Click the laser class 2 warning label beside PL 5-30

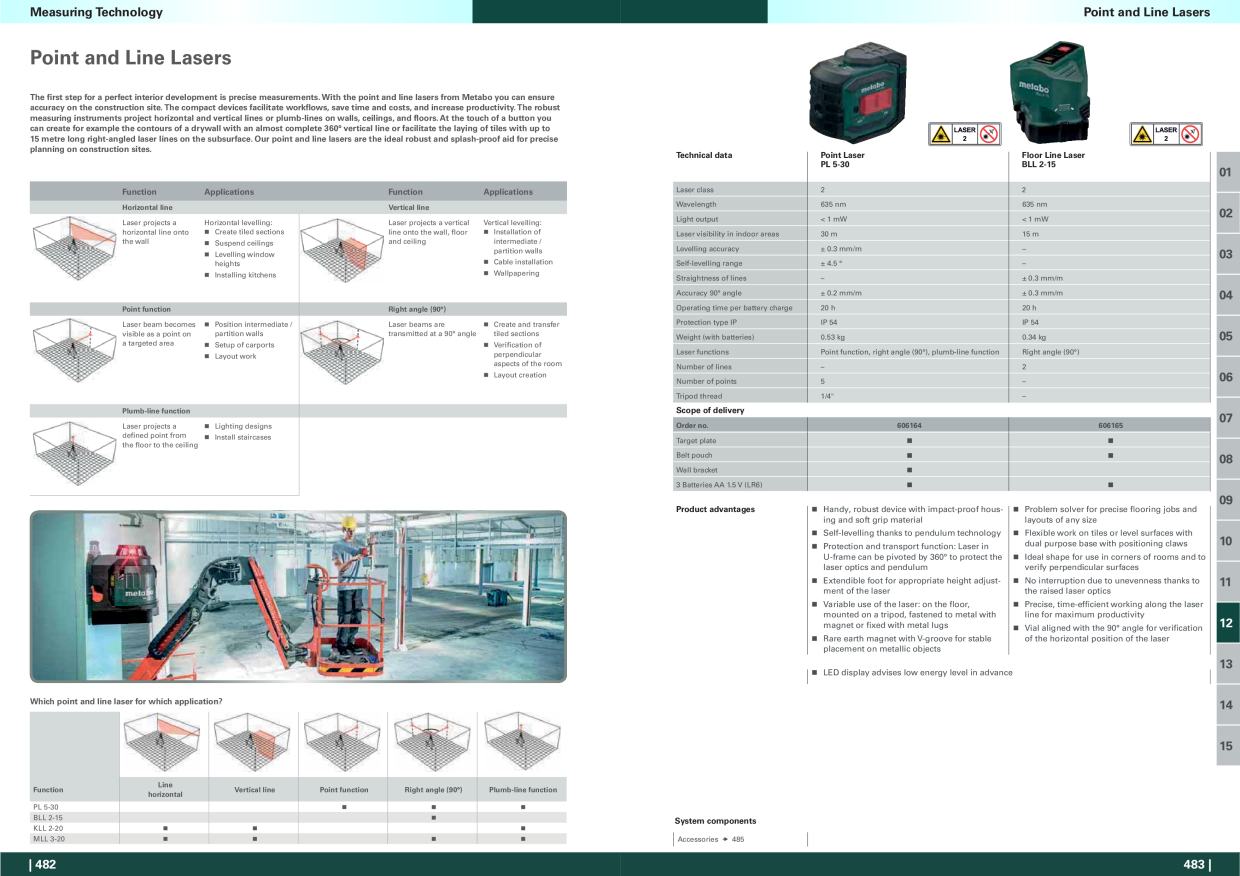click(965, 134)
